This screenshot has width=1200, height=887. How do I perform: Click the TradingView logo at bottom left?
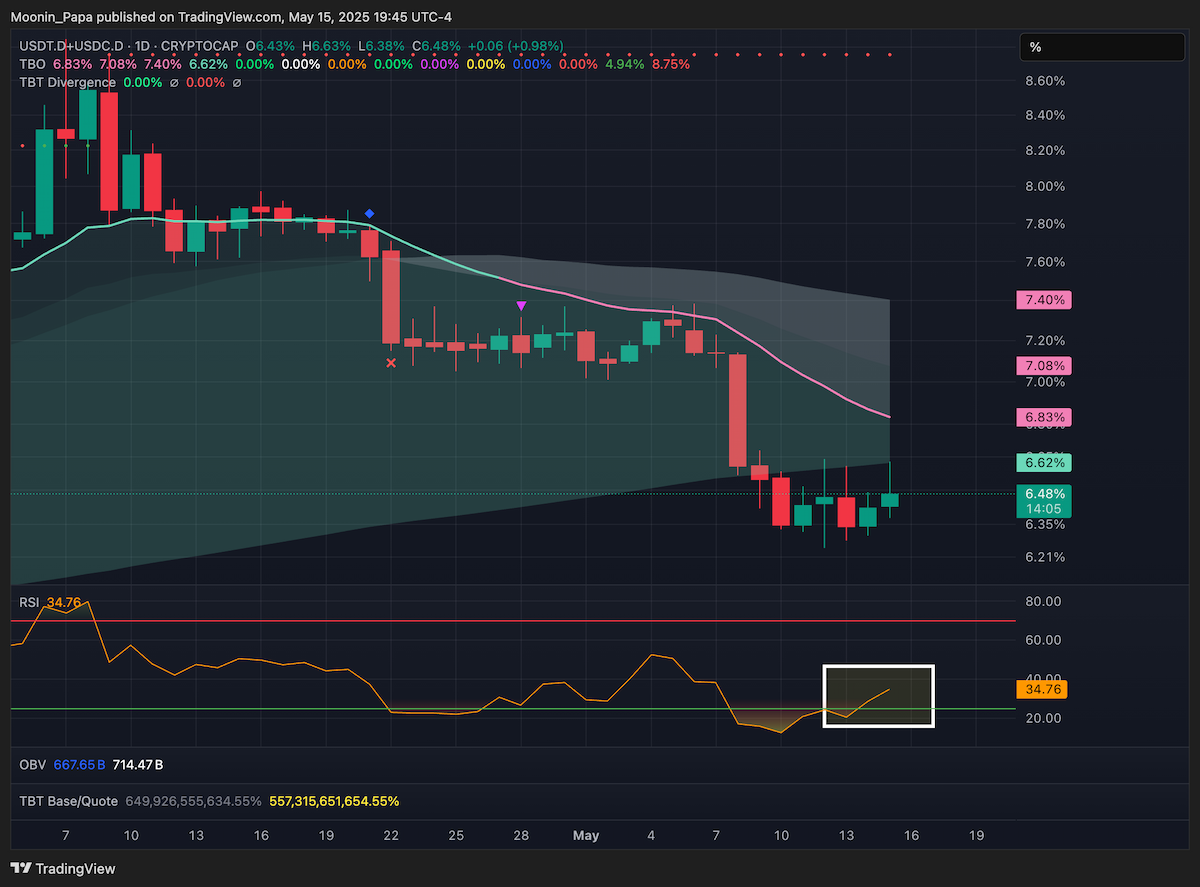click(x=63, y=868)
